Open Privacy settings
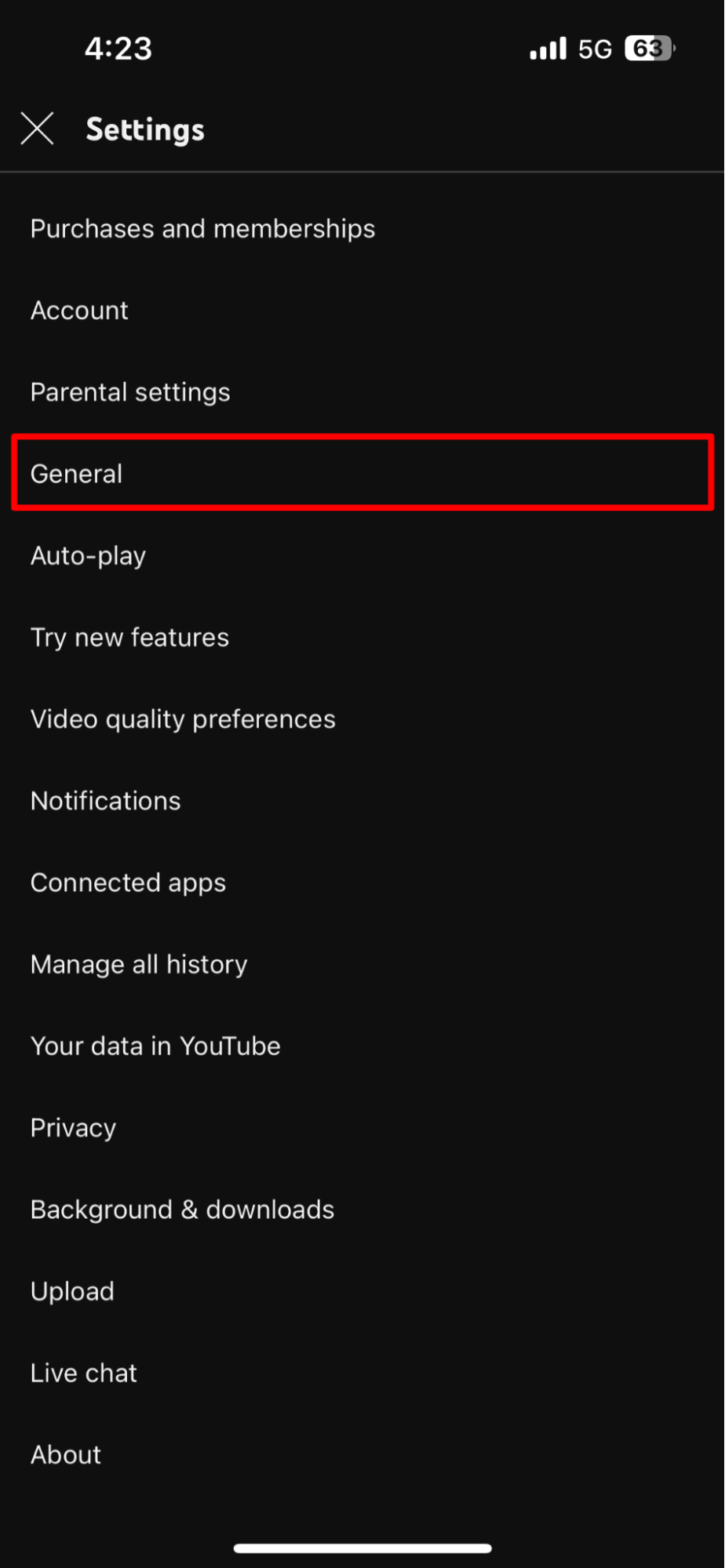This screenshot has width=725, height=1568. [x=72, y=1127]
